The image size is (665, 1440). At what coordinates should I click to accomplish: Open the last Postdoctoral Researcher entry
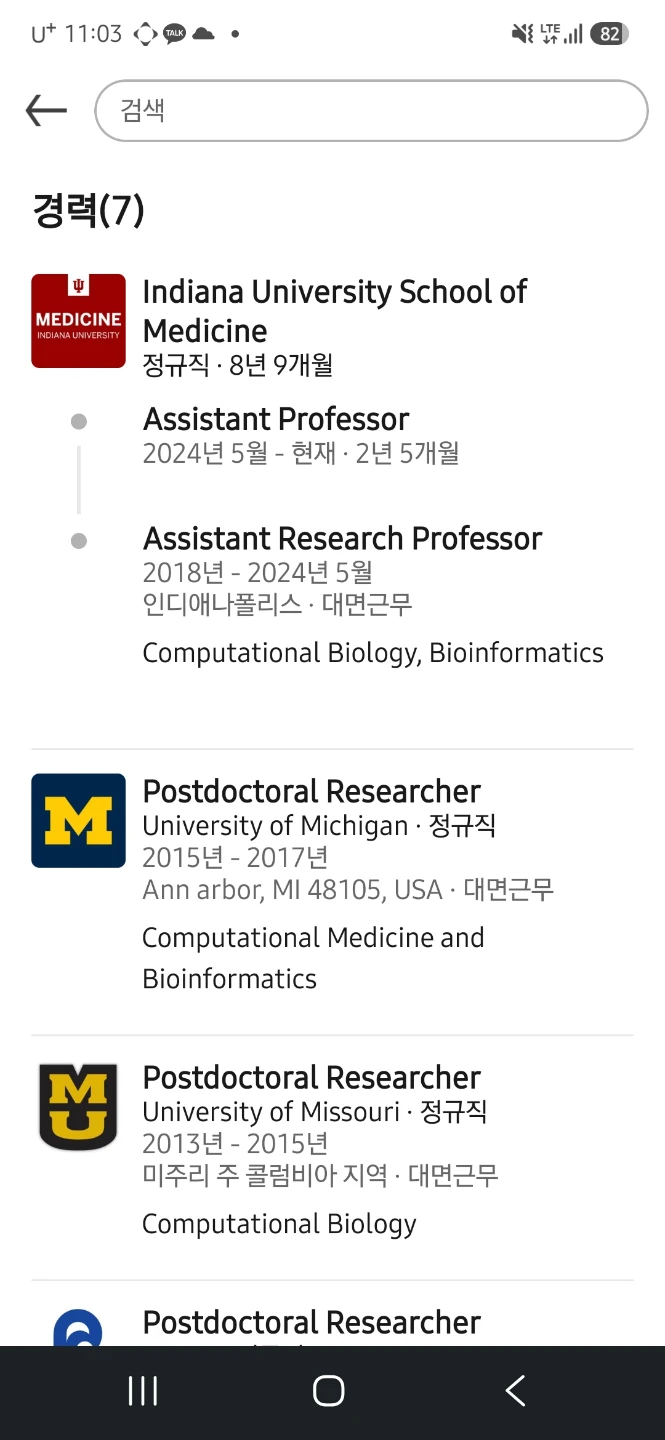(311, 1323)
